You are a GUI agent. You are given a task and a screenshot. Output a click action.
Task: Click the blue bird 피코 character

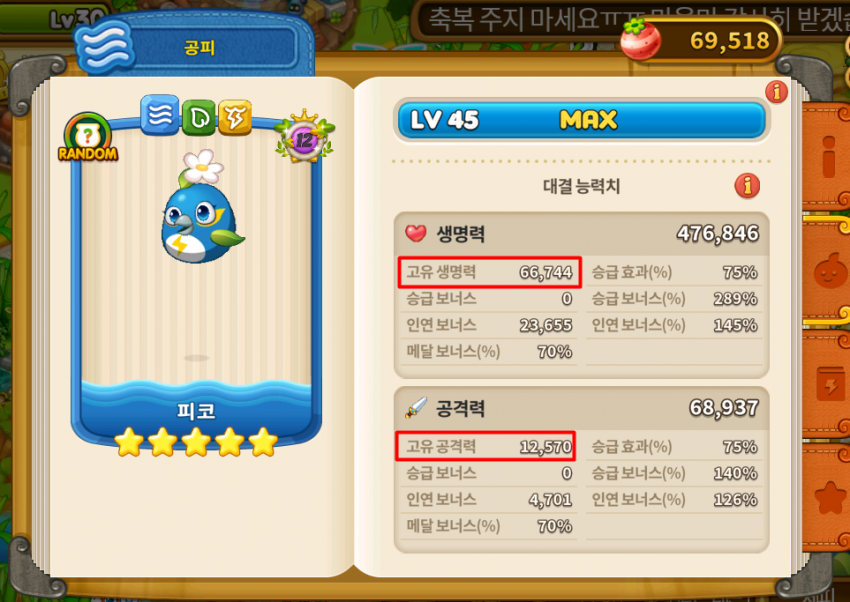pos(202,208)
